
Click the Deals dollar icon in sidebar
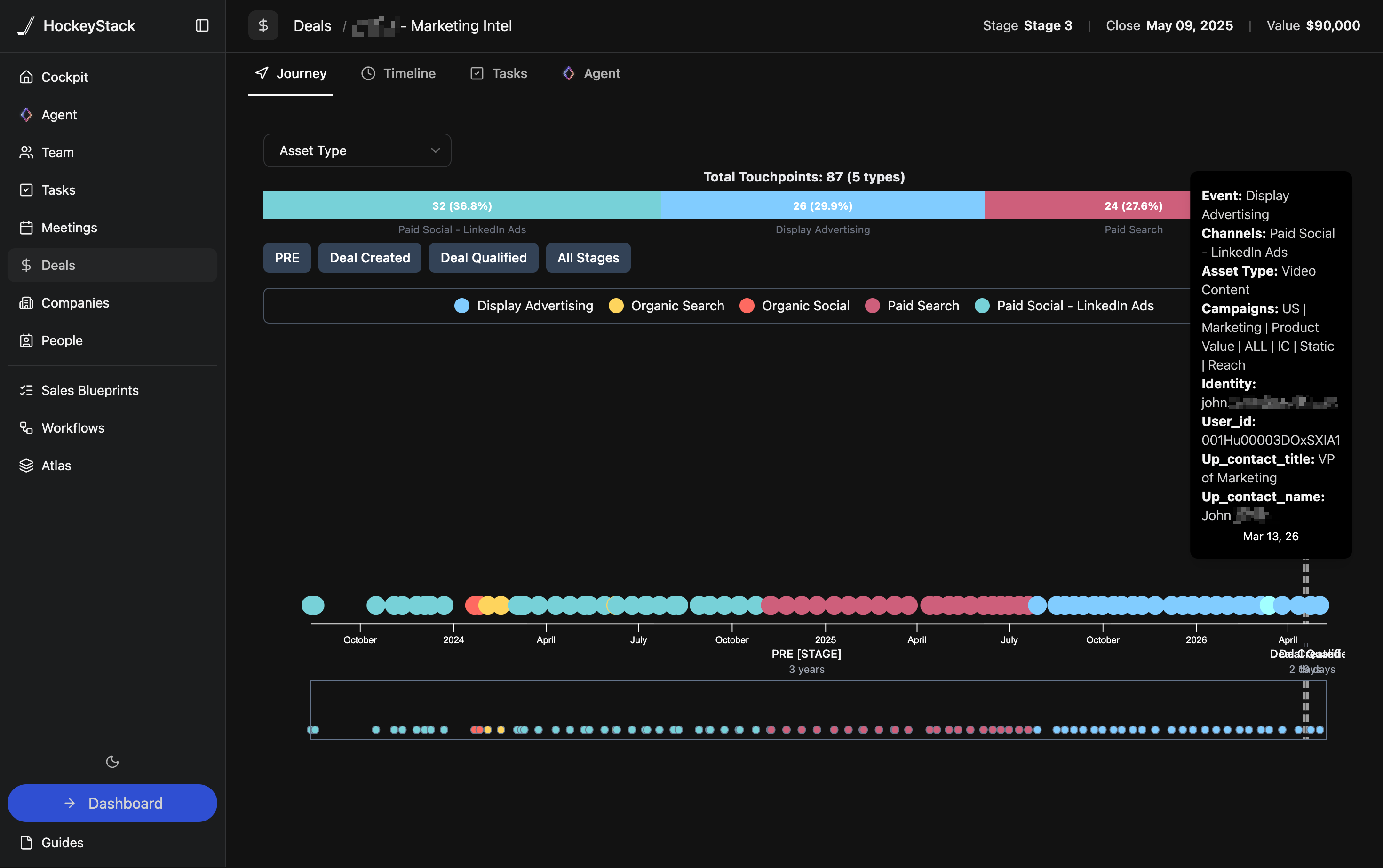26,265
